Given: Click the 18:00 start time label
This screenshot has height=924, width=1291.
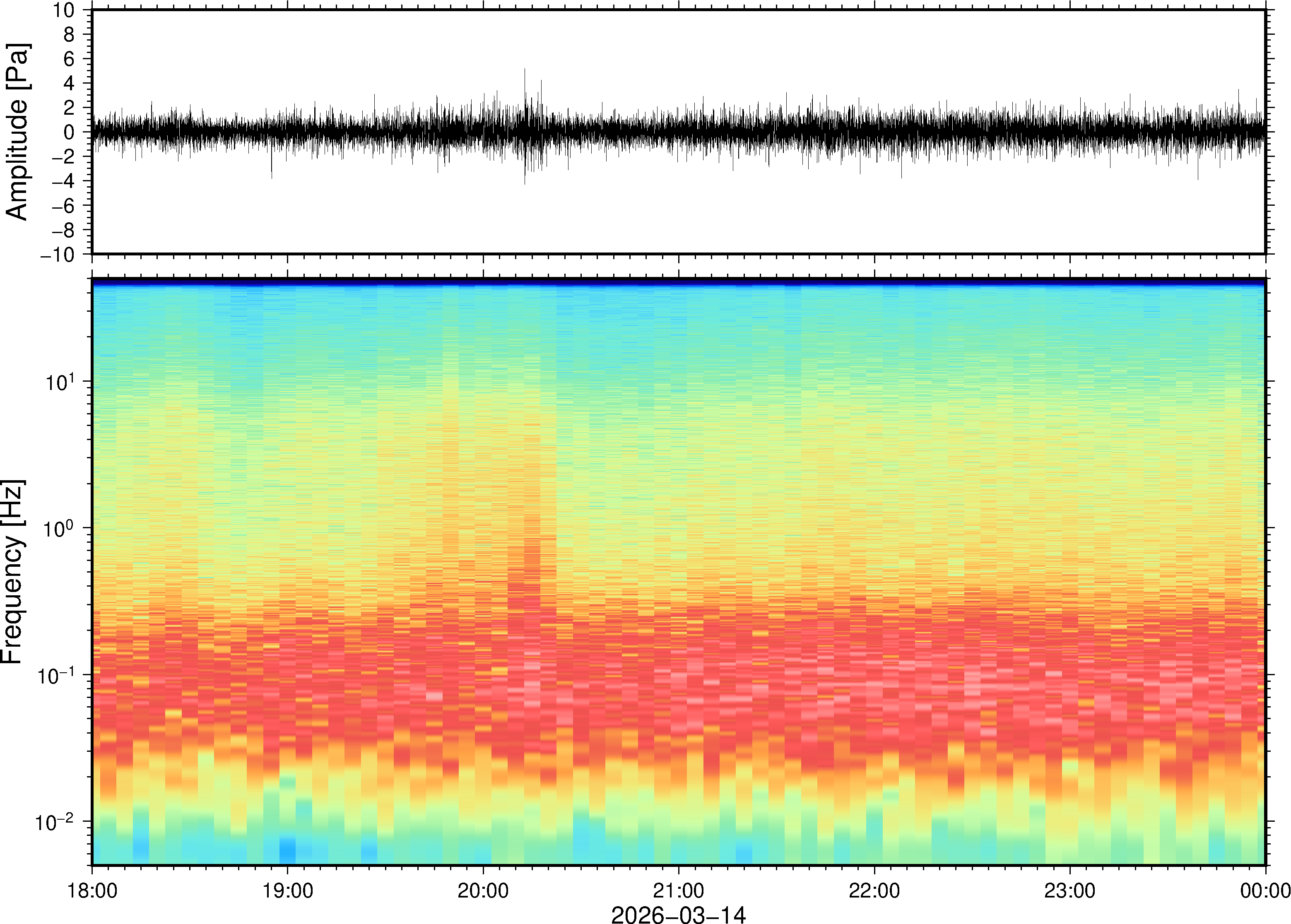Looking at the screenshot, I should point(92,890).
